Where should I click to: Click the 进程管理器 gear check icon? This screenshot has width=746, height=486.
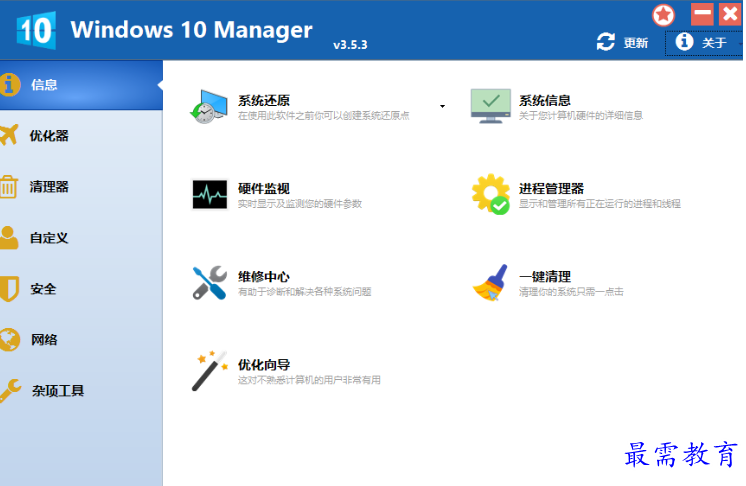(x=491, y=194)
